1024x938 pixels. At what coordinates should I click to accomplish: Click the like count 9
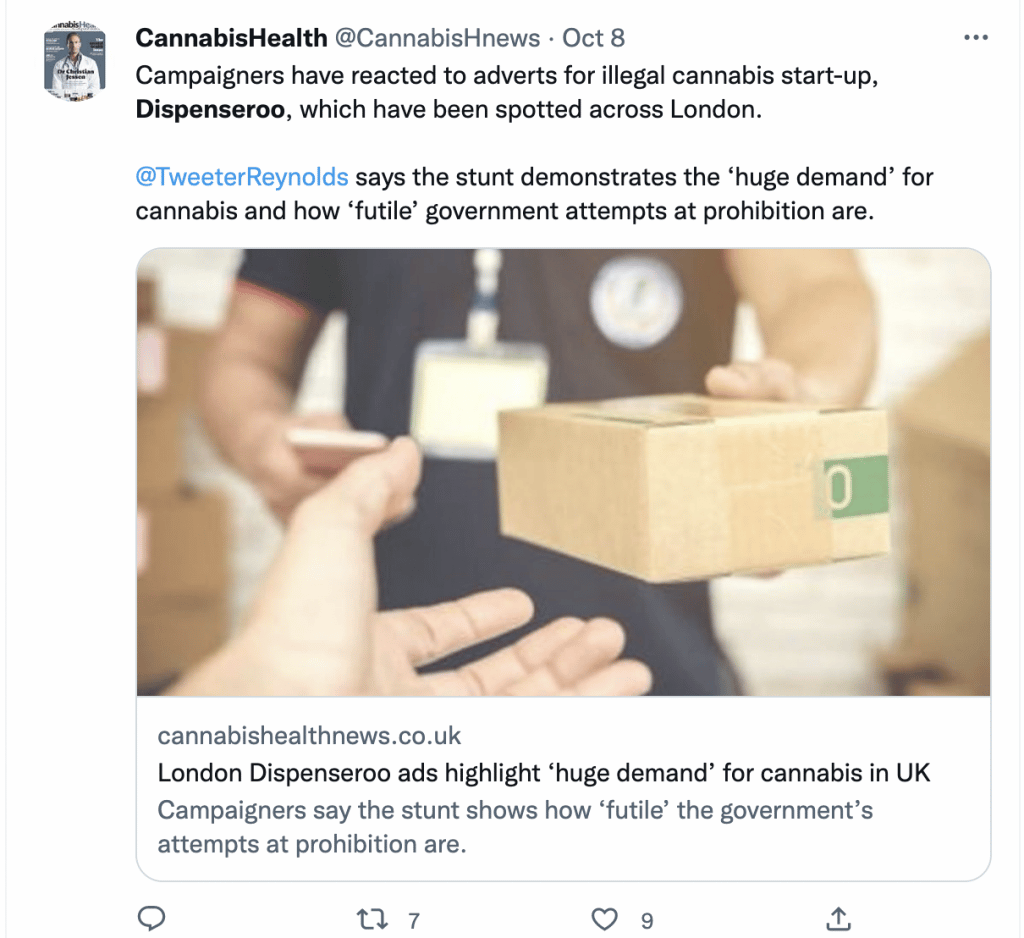point(647,921)
